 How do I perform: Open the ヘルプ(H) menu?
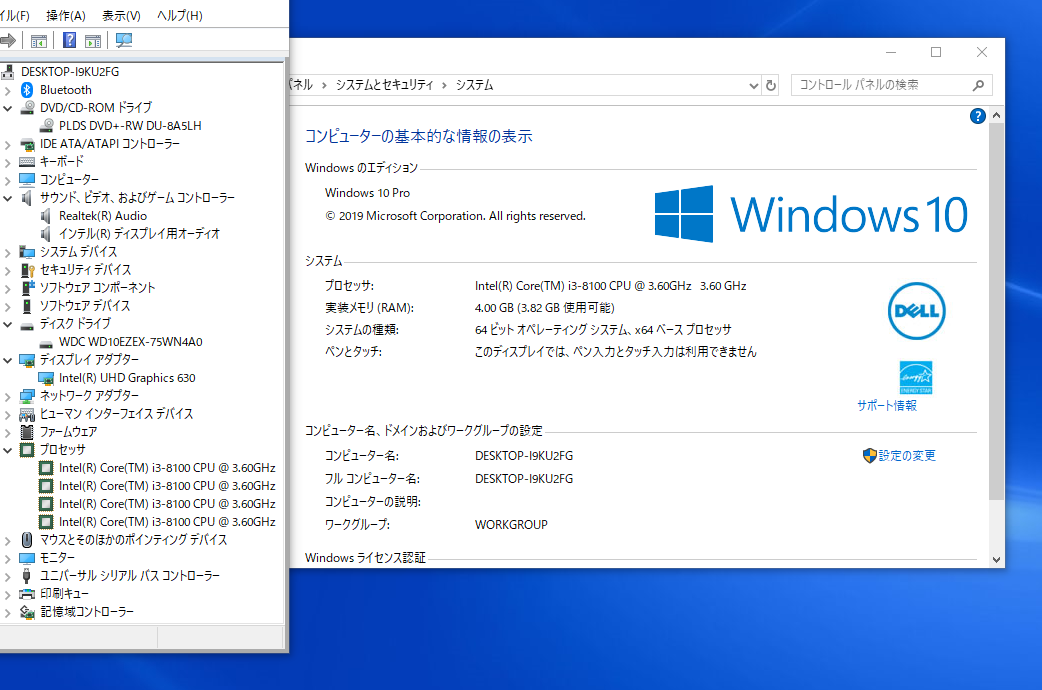point(179,15)
